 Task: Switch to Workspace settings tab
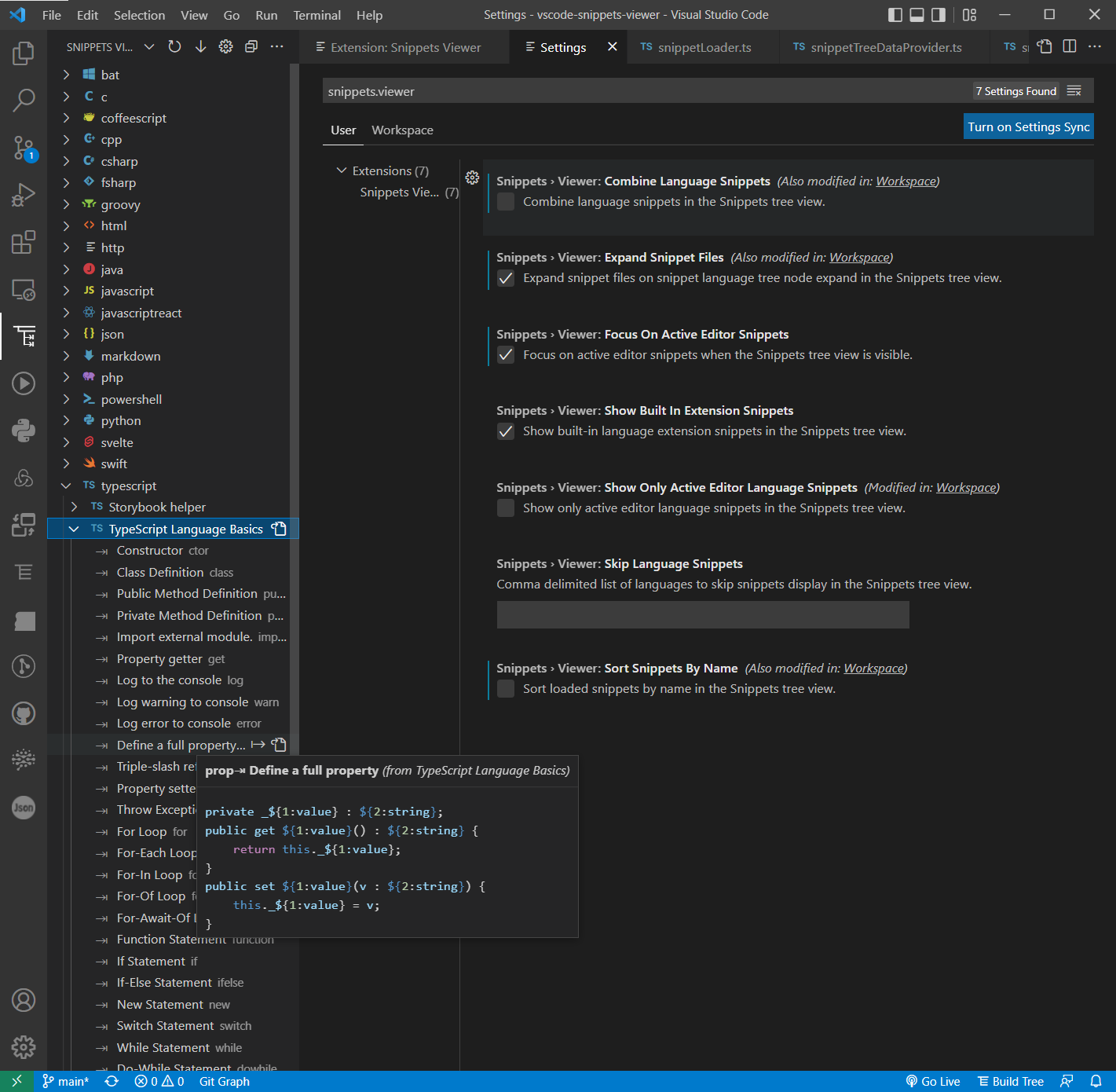point(402,130)
